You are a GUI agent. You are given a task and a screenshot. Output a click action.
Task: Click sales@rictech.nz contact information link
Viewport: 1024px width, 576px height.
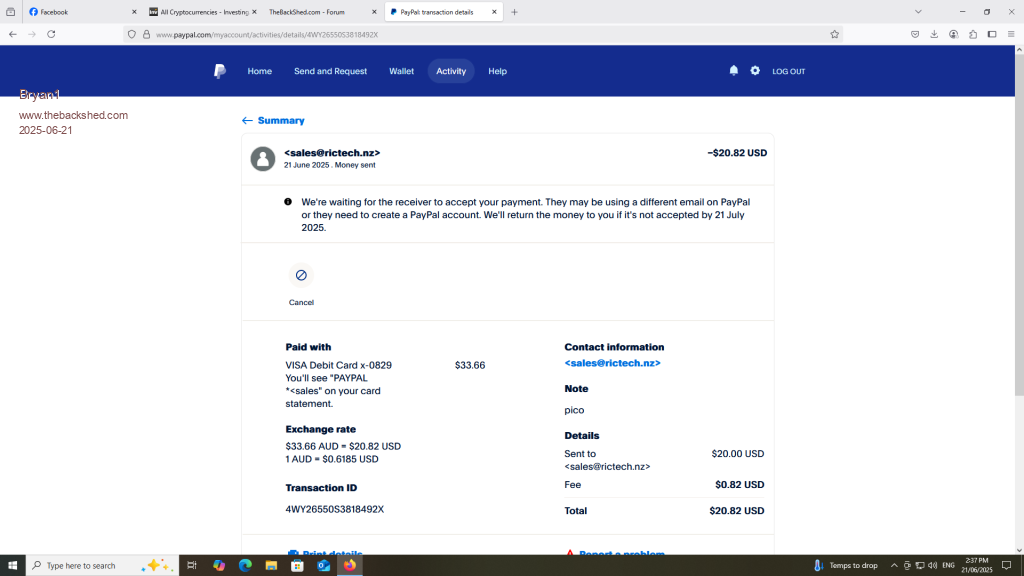tap(612, 363)
